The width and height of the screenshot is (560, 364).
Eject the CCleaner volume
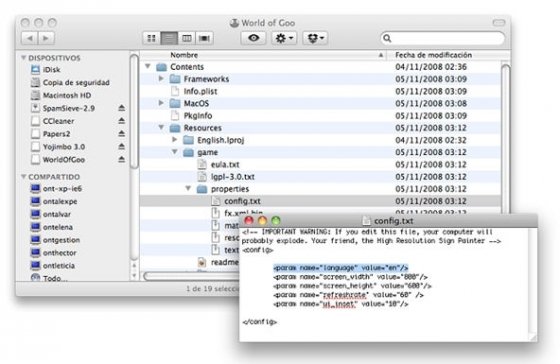[x=121, y=121]
